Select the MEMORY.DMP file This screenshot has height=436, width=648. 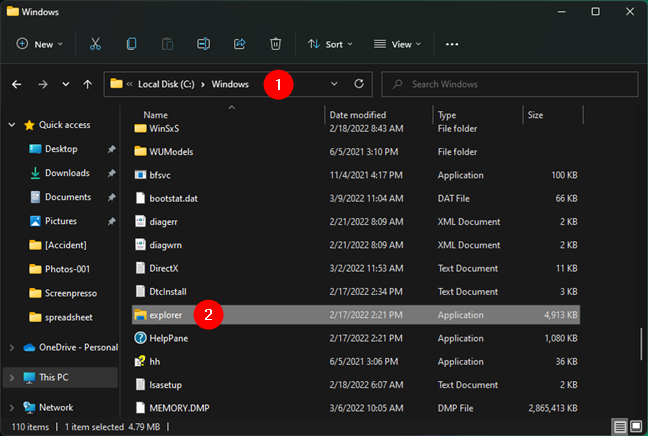(x=179, y=408)
